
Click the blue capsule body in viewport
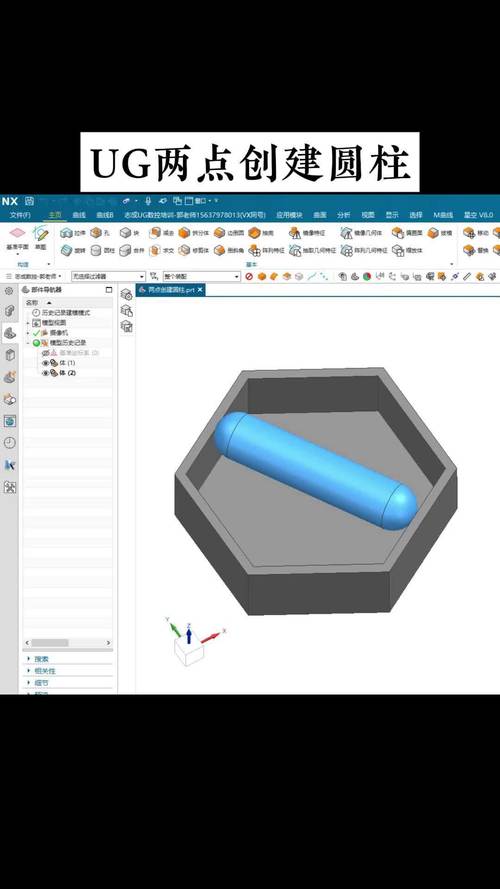tap(315, 471)
